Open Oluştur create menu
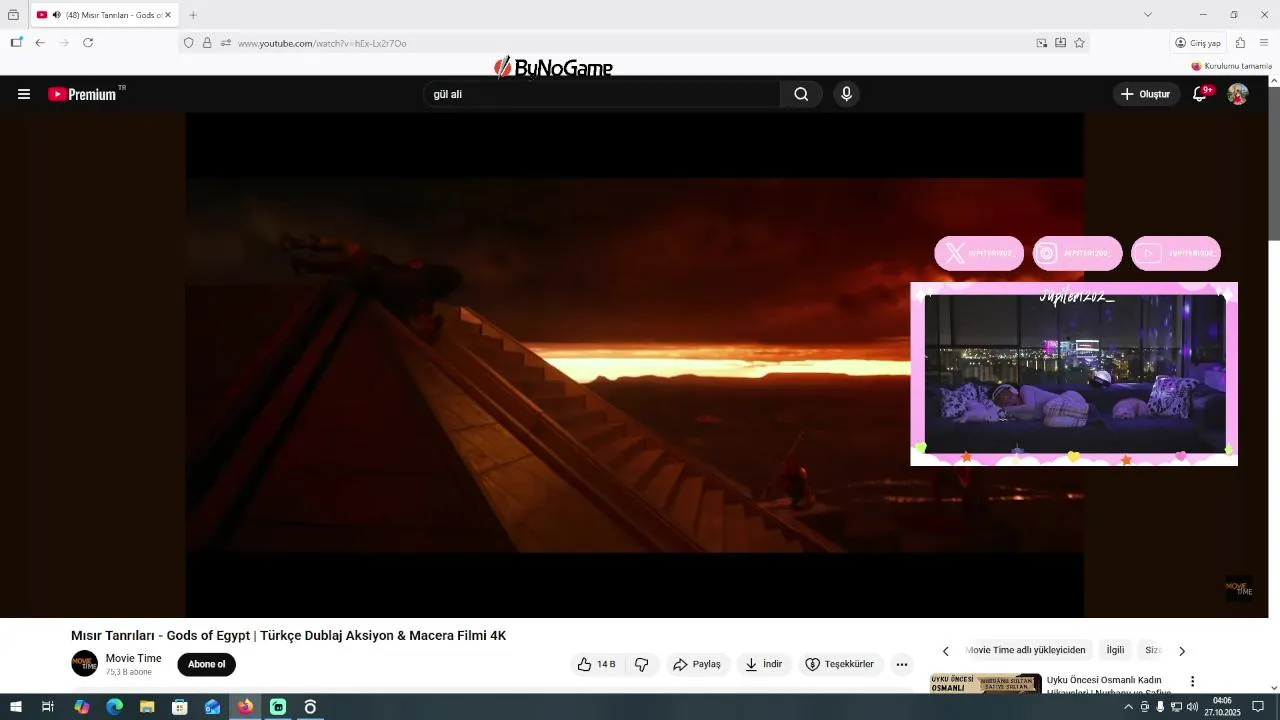This screenshot has width=1280, height=720. tap(1146, 94)
